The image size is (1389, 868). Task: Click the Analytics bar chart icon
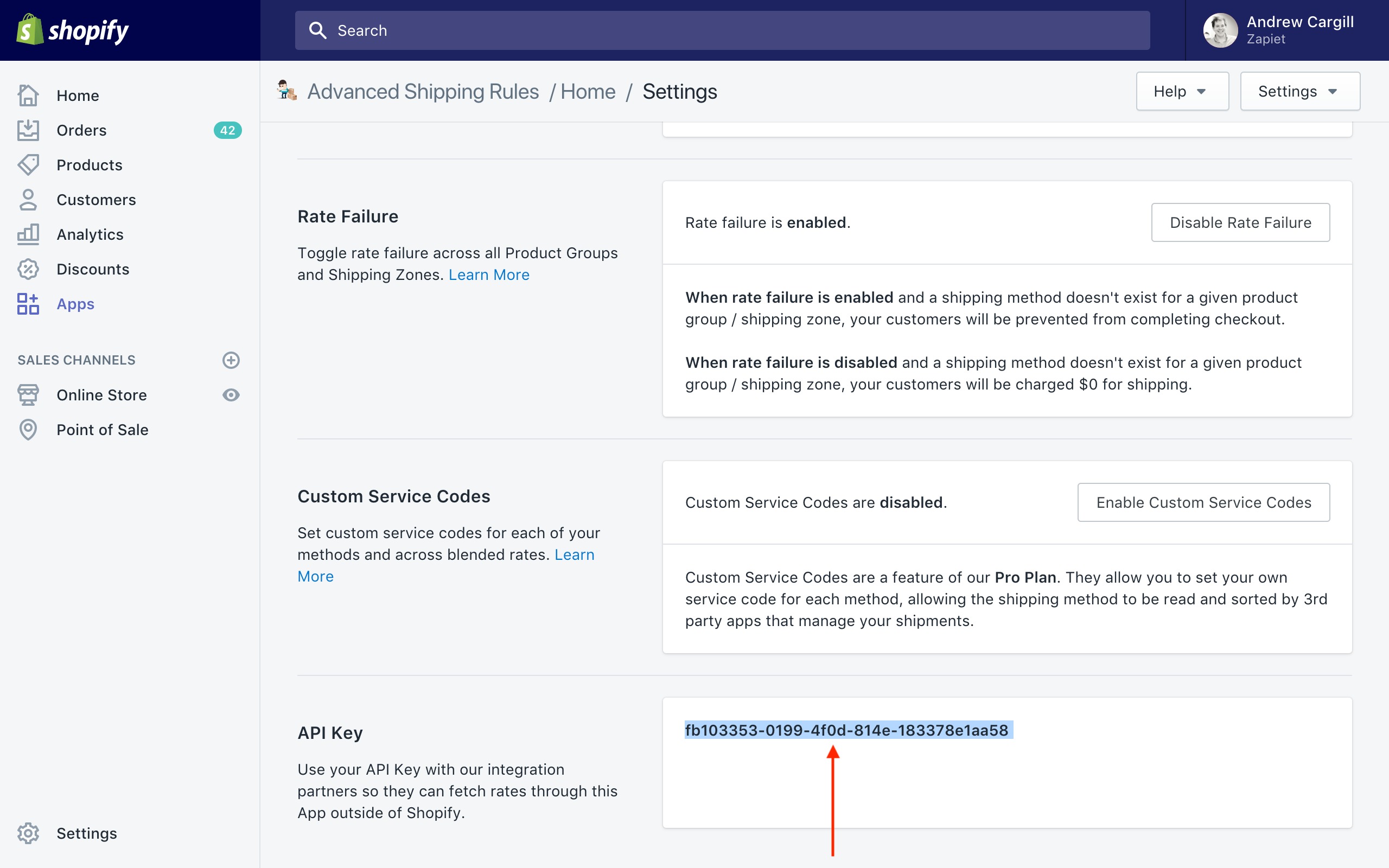point(28,234)
